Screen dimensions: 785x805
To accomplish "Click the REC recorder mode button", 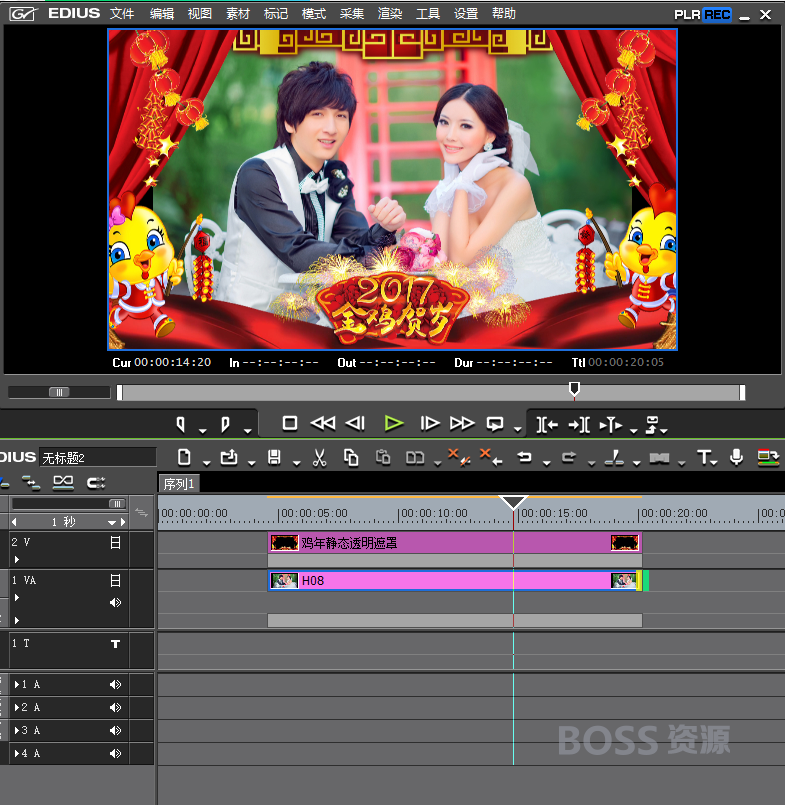I will tap(717, 15).
